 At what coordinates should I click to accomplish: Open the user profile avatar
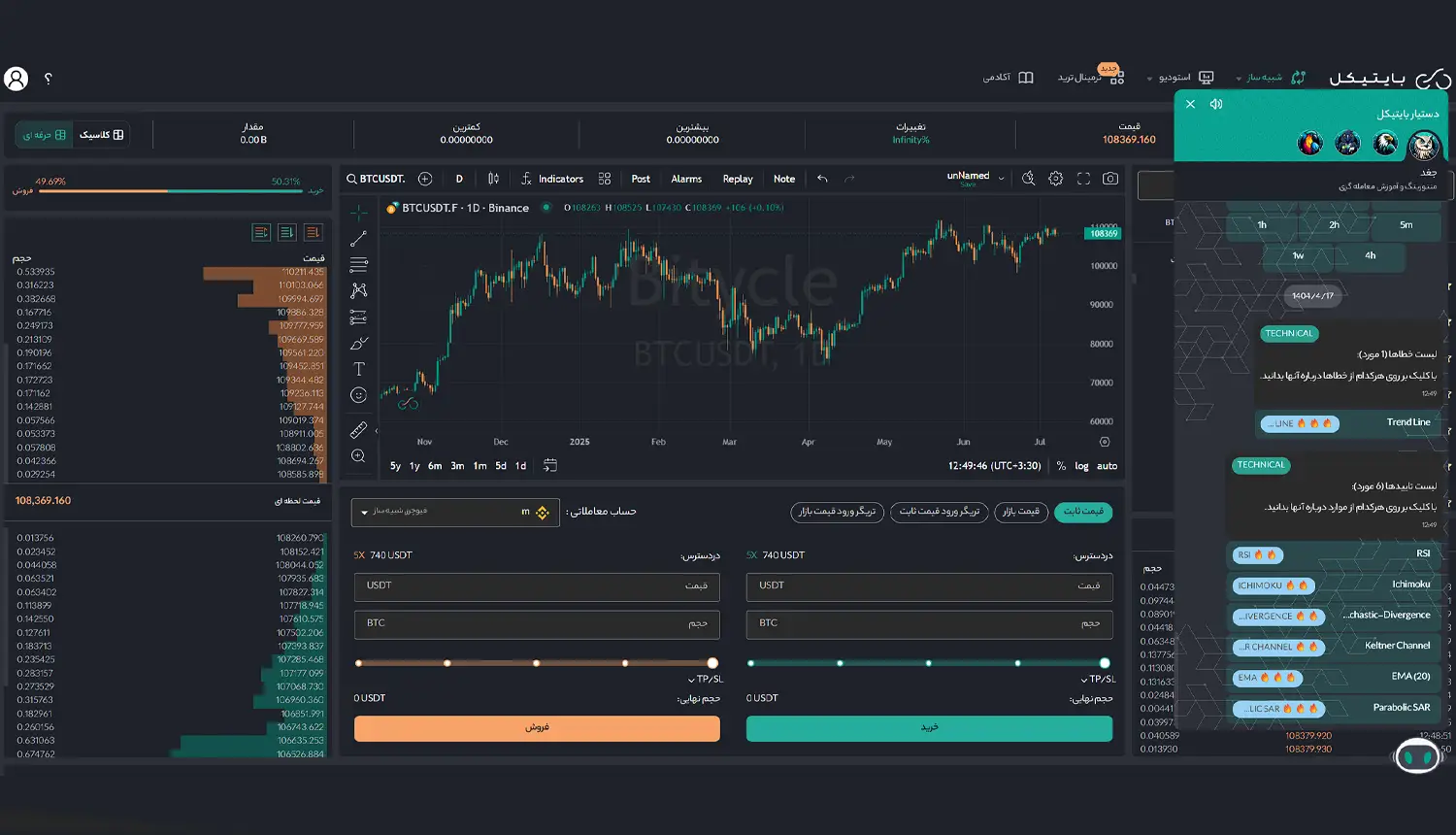coord(17,79)
